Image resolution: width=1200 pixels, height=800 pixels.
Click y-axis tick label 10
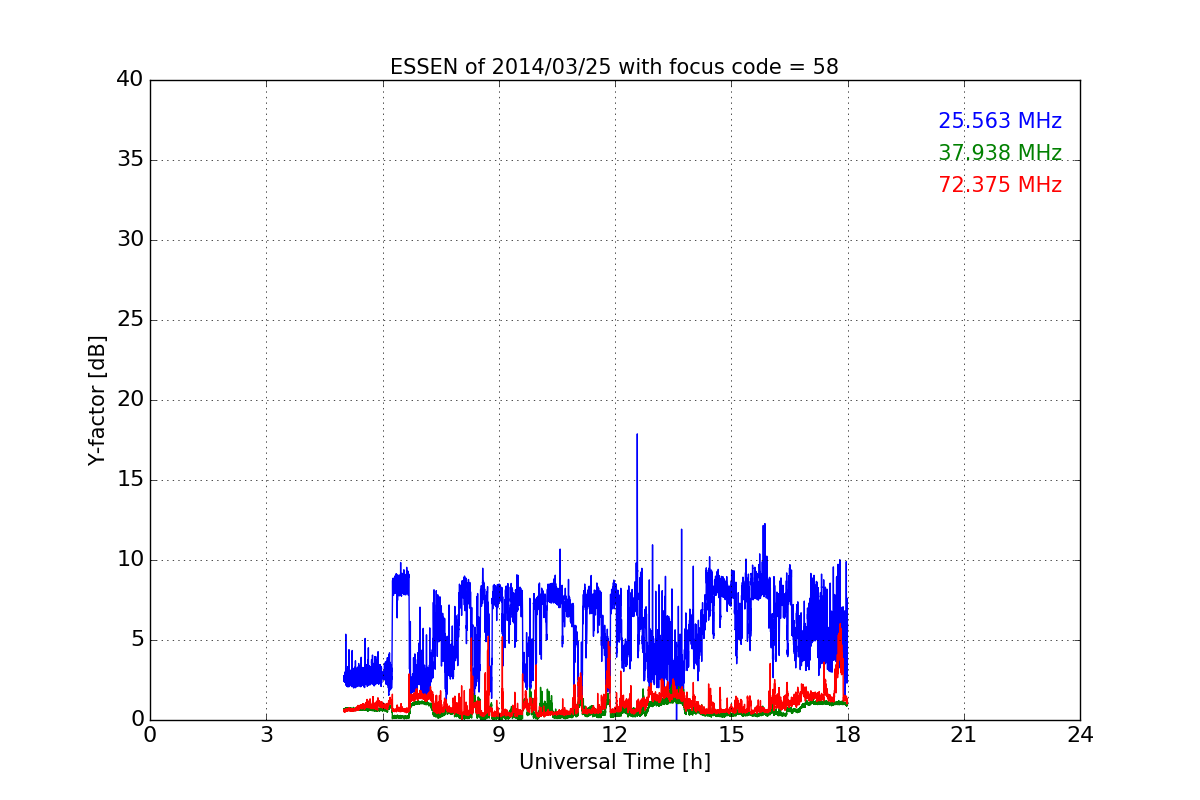[130, 560]
